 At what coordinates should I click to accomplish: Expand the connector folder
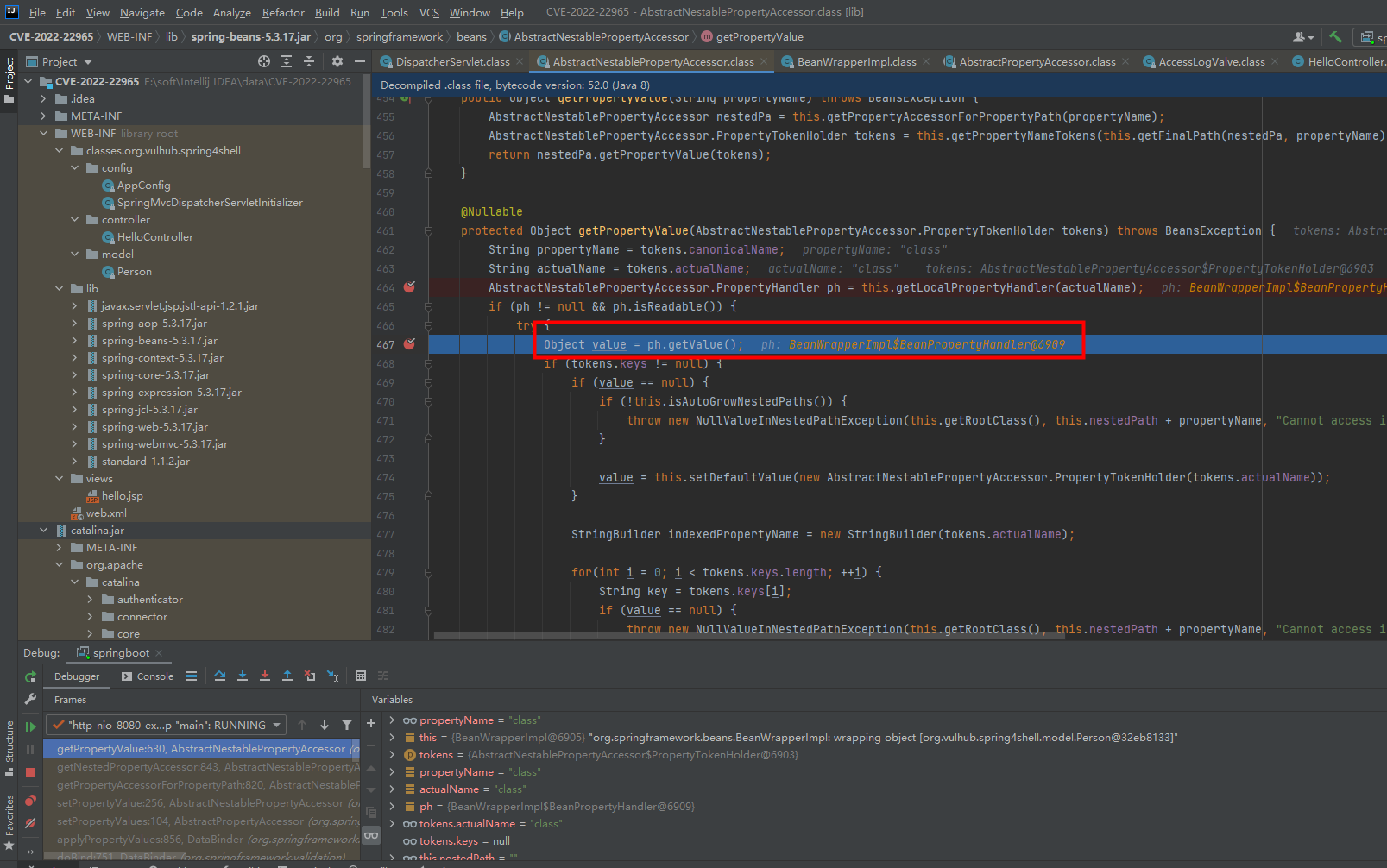point(90,617)
